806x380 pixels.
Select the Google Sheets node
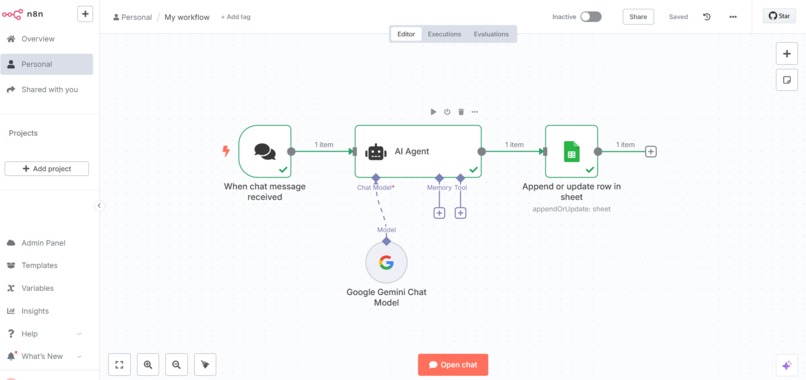[571, 151]
